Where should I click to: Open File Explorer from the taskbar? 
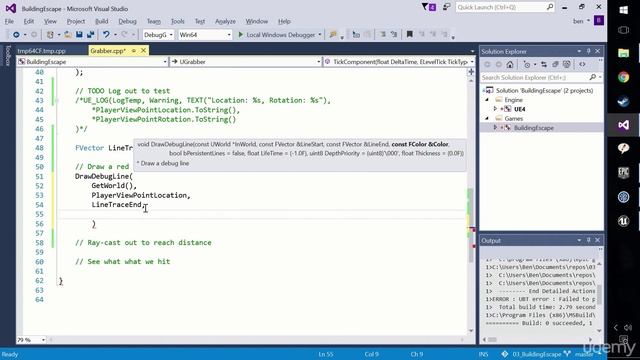(623, 53)
